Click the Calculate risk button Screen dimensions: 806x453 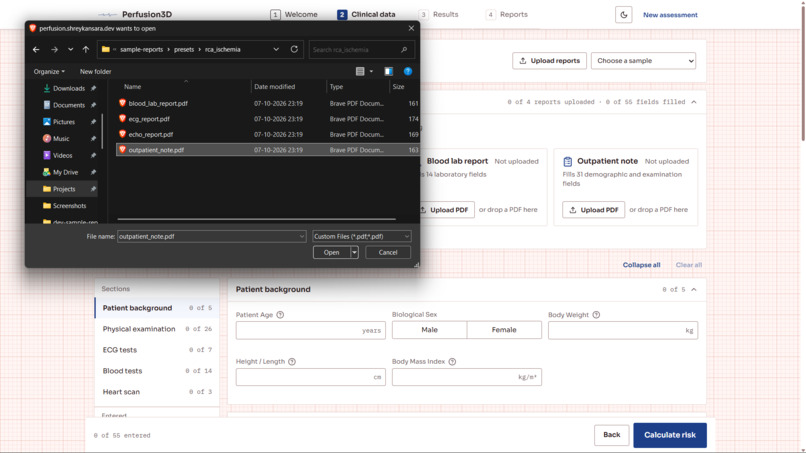tap(670, 435)
